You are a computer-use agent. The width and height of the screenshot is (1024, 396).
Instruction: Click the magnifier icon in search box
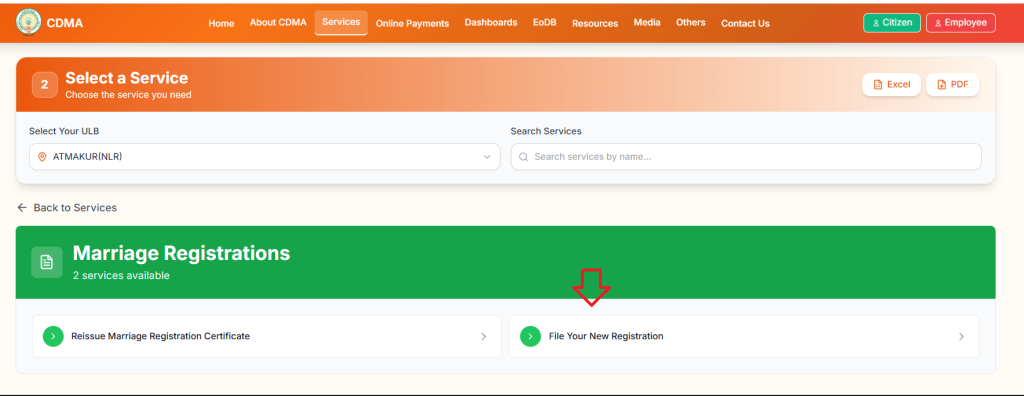click(524, 157)
